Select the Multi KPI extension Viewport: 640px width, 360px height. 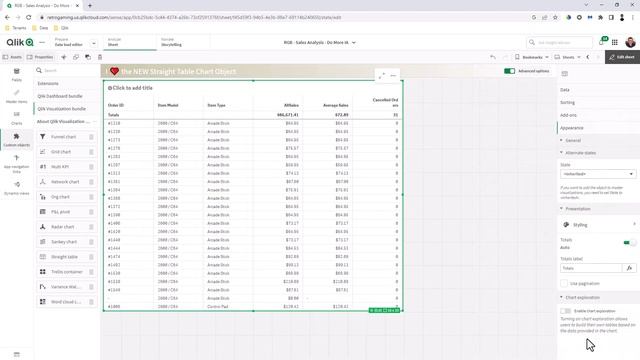[x=67, y=167]
